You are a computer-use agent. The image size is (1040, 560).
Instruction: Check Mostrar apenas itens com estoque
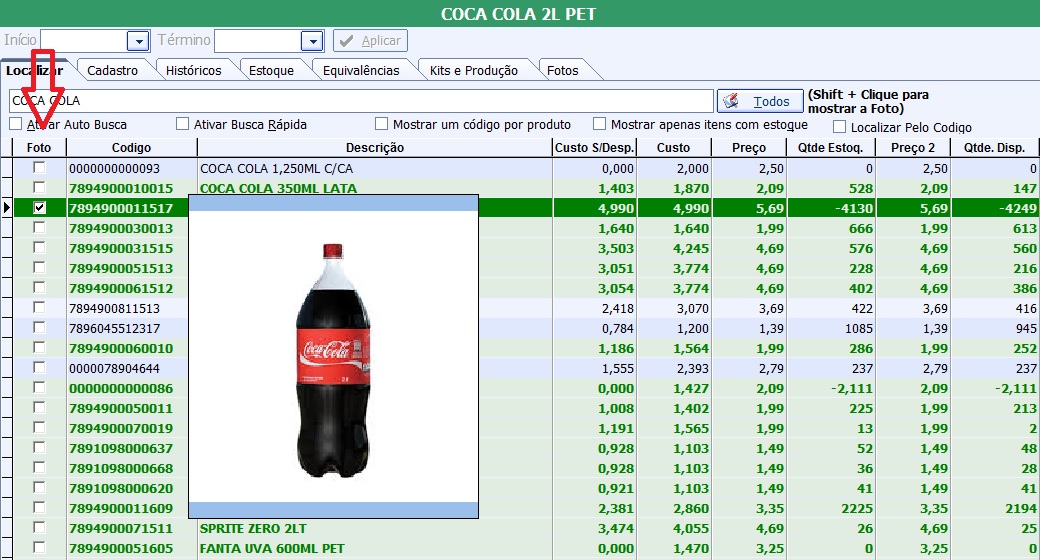tap(600, 124)
